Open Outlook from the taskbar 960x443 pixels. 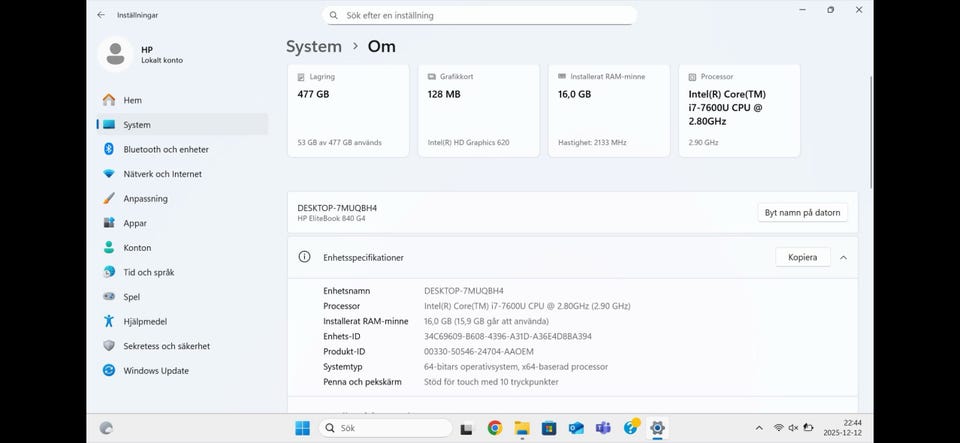(x=576, y=428)
